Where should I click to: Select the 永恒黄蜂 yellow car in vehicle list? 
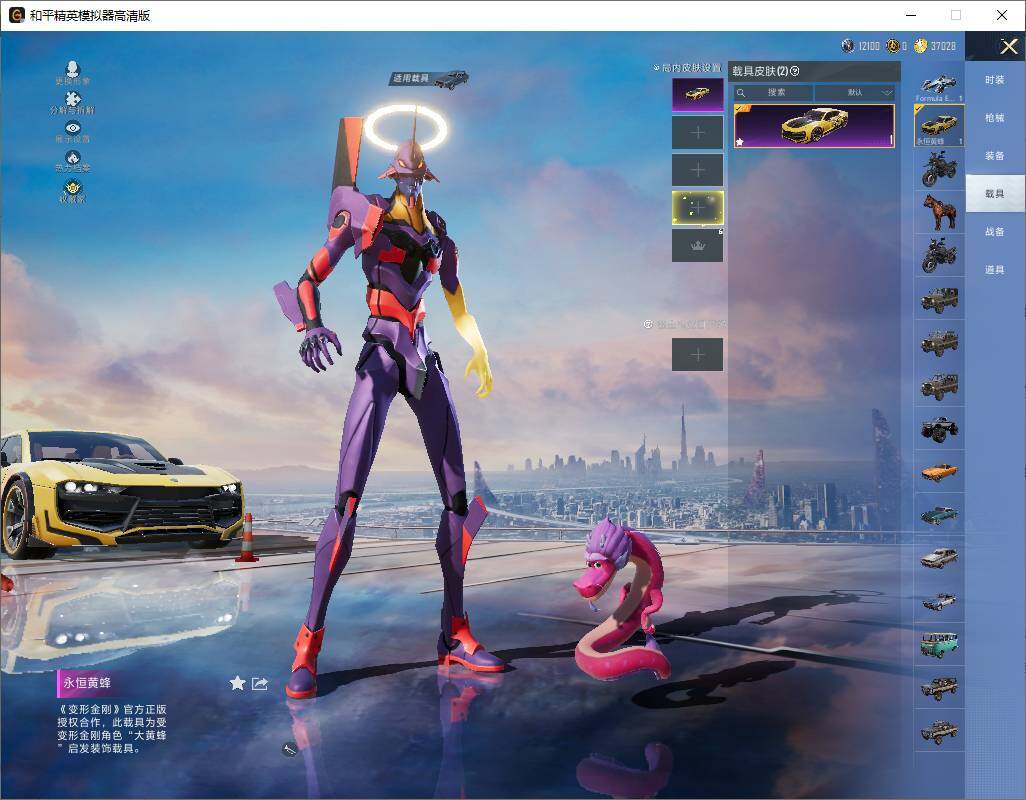pos(939,126)
